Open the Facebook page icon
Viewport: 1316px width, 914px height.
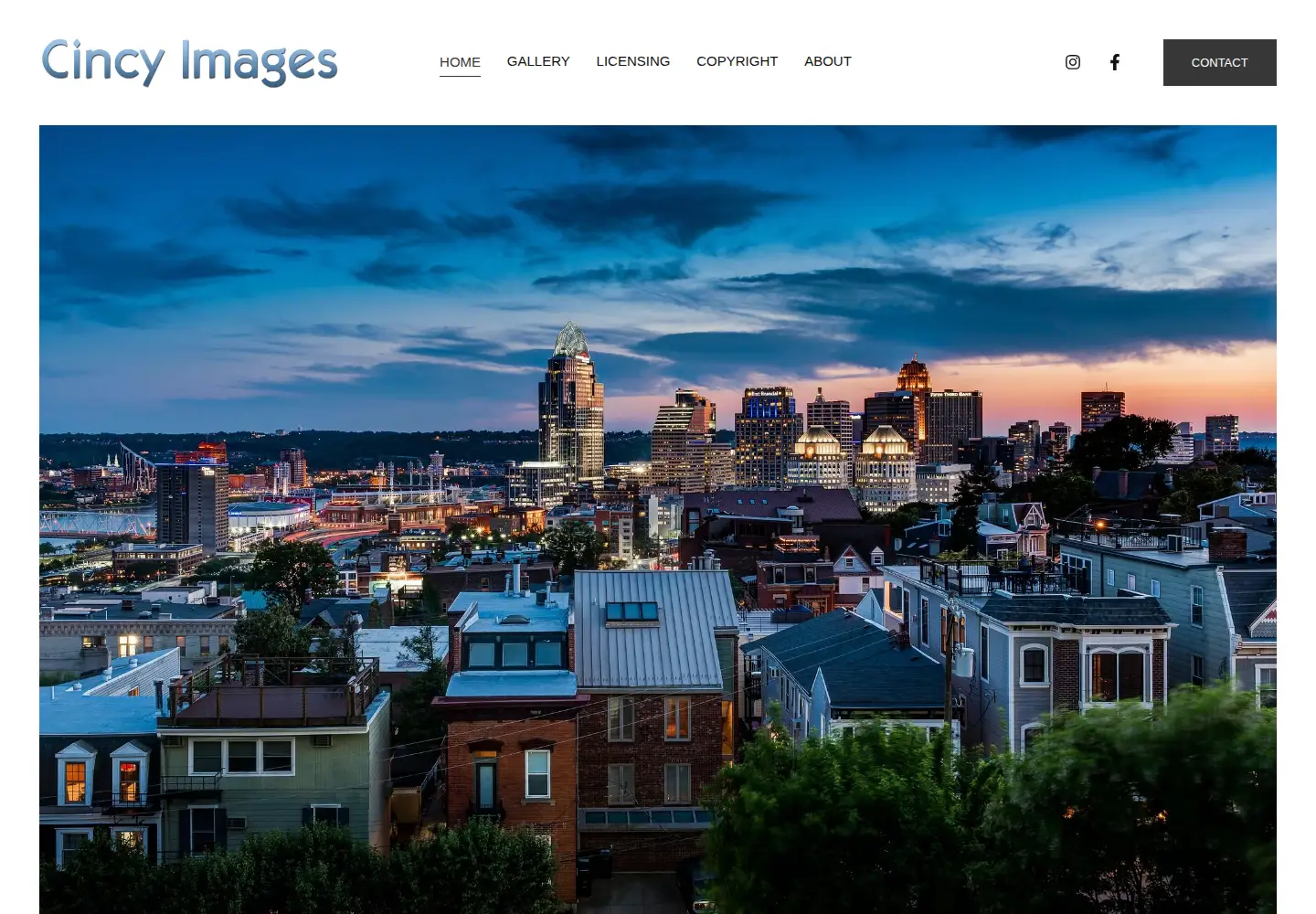[1115, 62]
